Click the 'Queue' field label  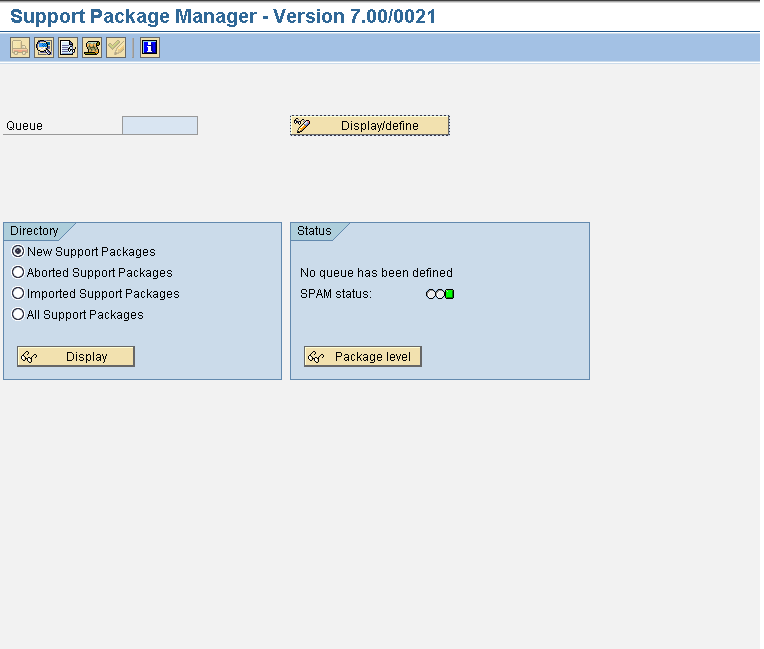pos(24,126)
